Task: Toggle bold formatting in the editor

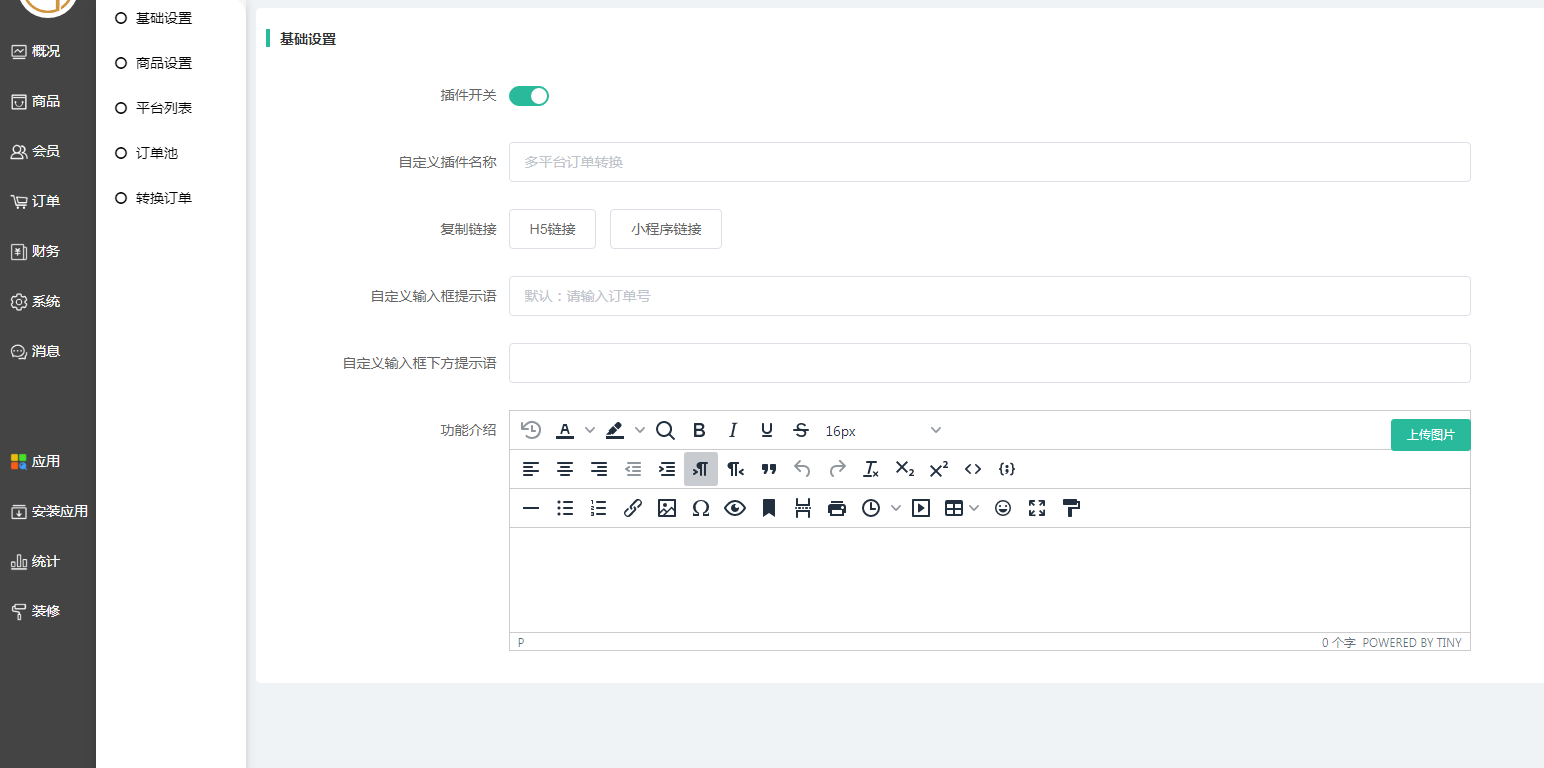Action: pyautogui.click(x=699, y=430)
